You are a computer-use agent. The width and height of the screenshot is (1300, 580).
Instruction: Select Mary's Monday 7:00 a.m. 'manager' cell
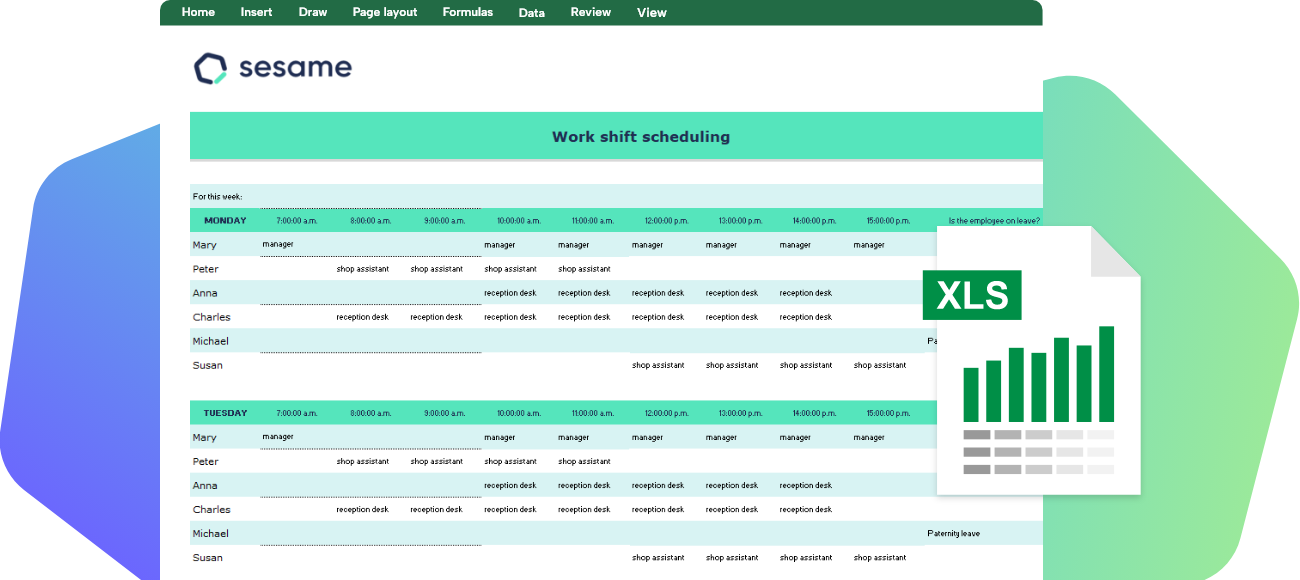pyautogui.click(x=278, y=244)
